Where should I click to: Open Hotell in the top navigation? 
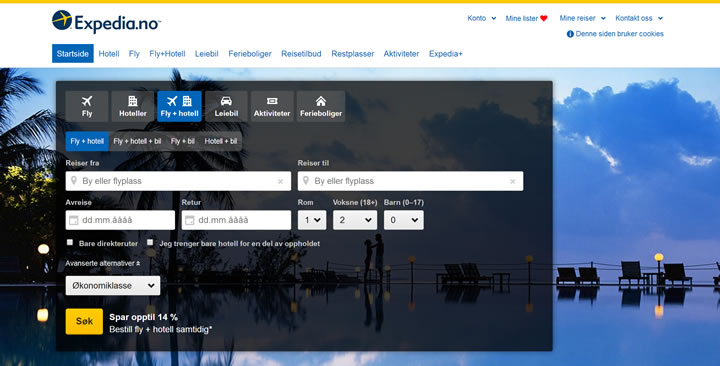[x=109, y=54]
